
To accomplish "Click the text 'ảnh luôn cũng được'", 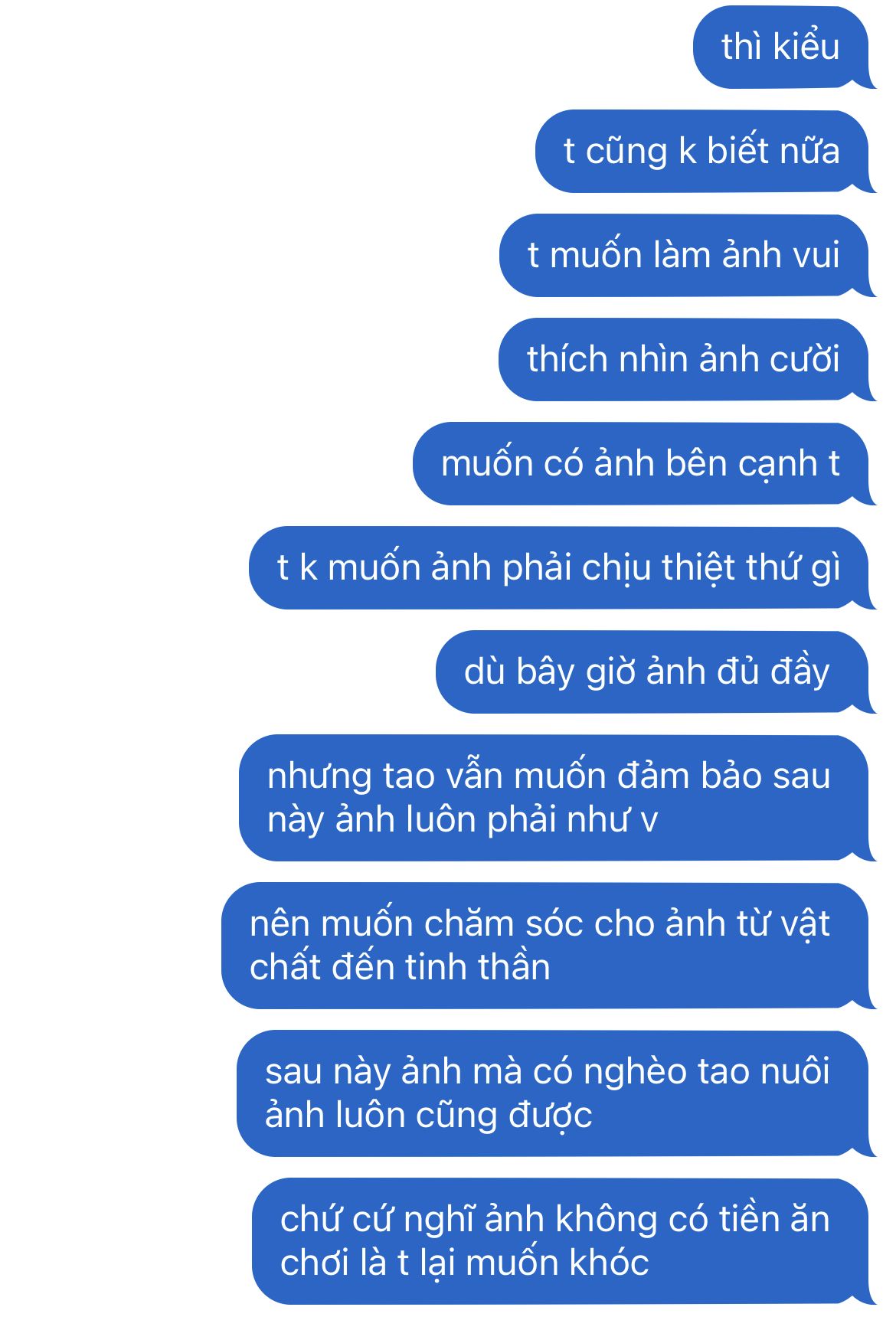I will 428,1116.
